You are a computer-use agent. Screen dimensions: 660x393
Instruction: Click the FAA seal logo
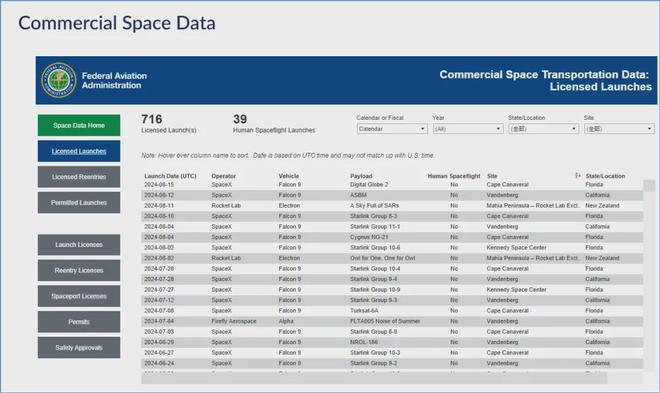tap(59, 80)
